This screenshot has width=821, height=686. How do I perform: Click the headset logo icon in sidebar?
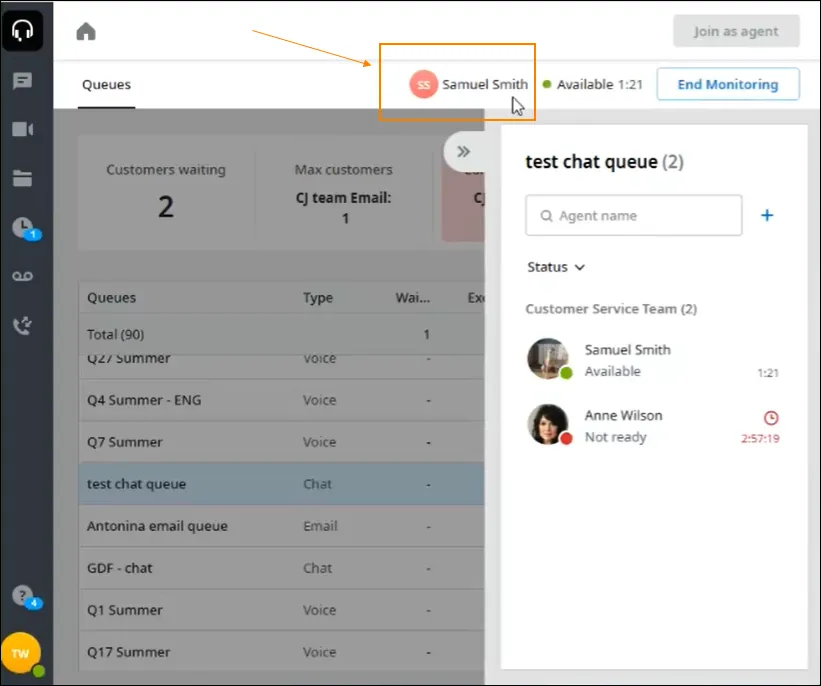tap(23, 30)
